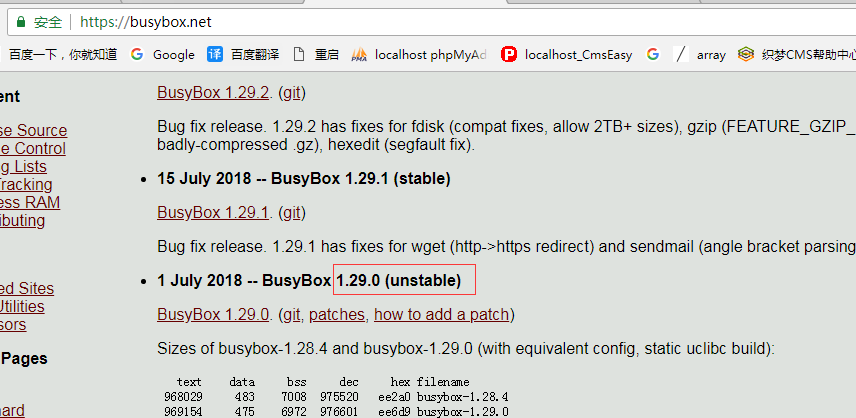Open the localhost_CmsEasy bookmark
Screen dimensions: 856x418
pos(578,55)
